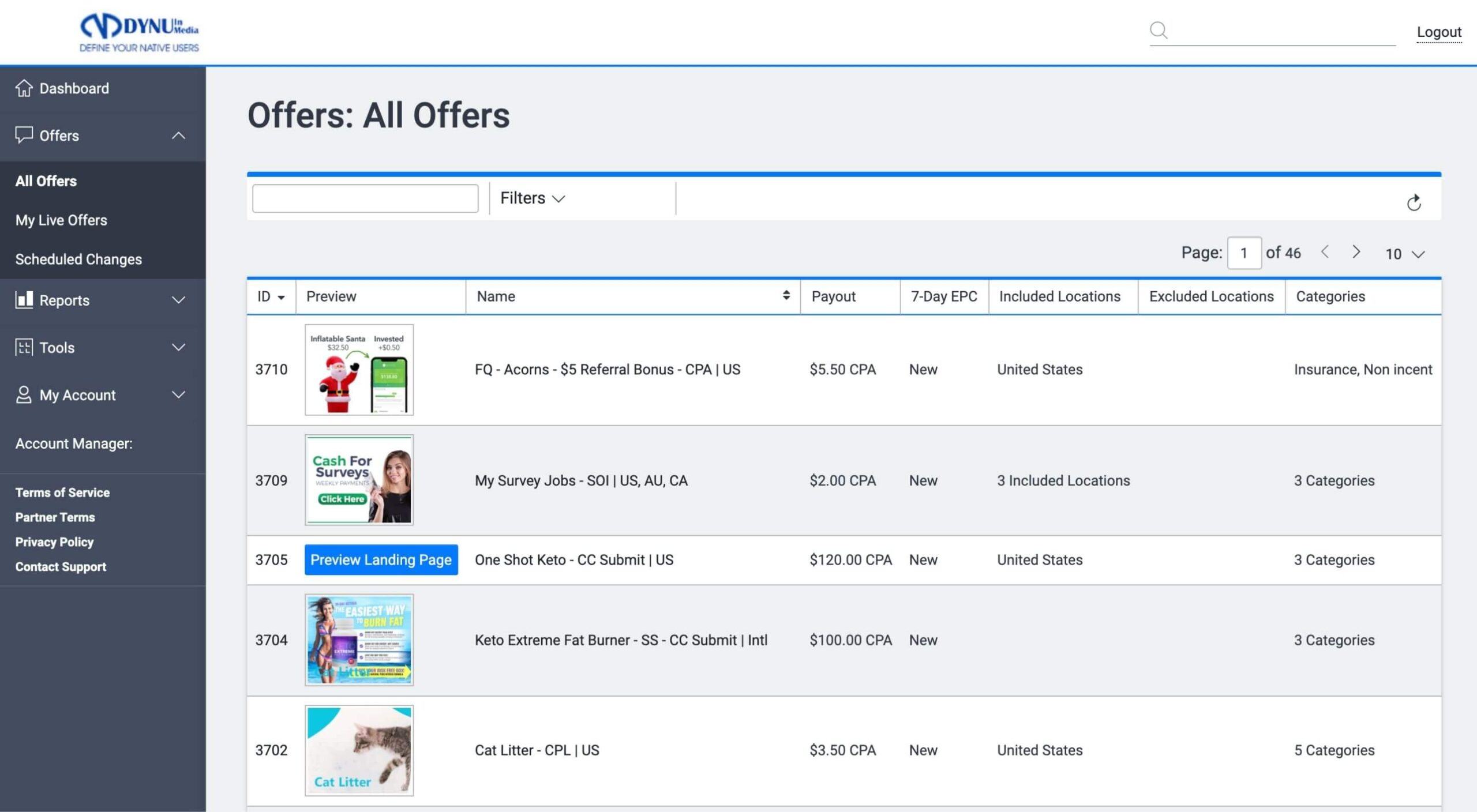Go to next page arrow
The width and height of the screenshot is (1477, 812).
(1356, 252)
